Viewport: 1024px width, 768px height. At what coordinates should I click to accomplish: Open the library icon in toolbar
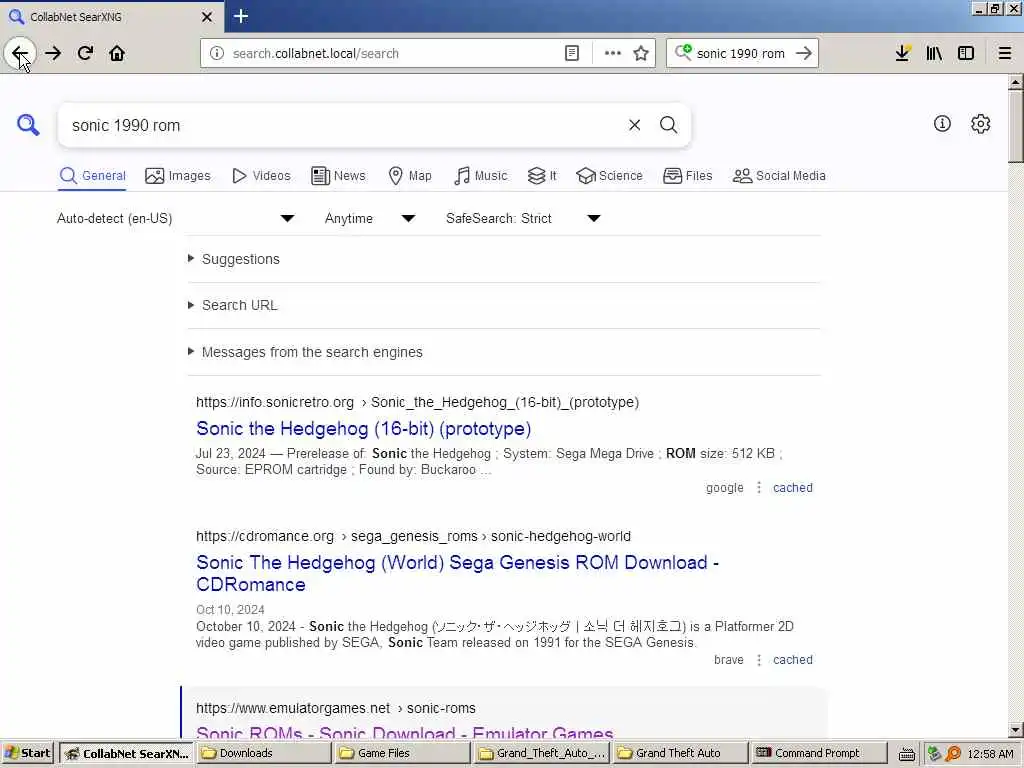click(934, 53)
